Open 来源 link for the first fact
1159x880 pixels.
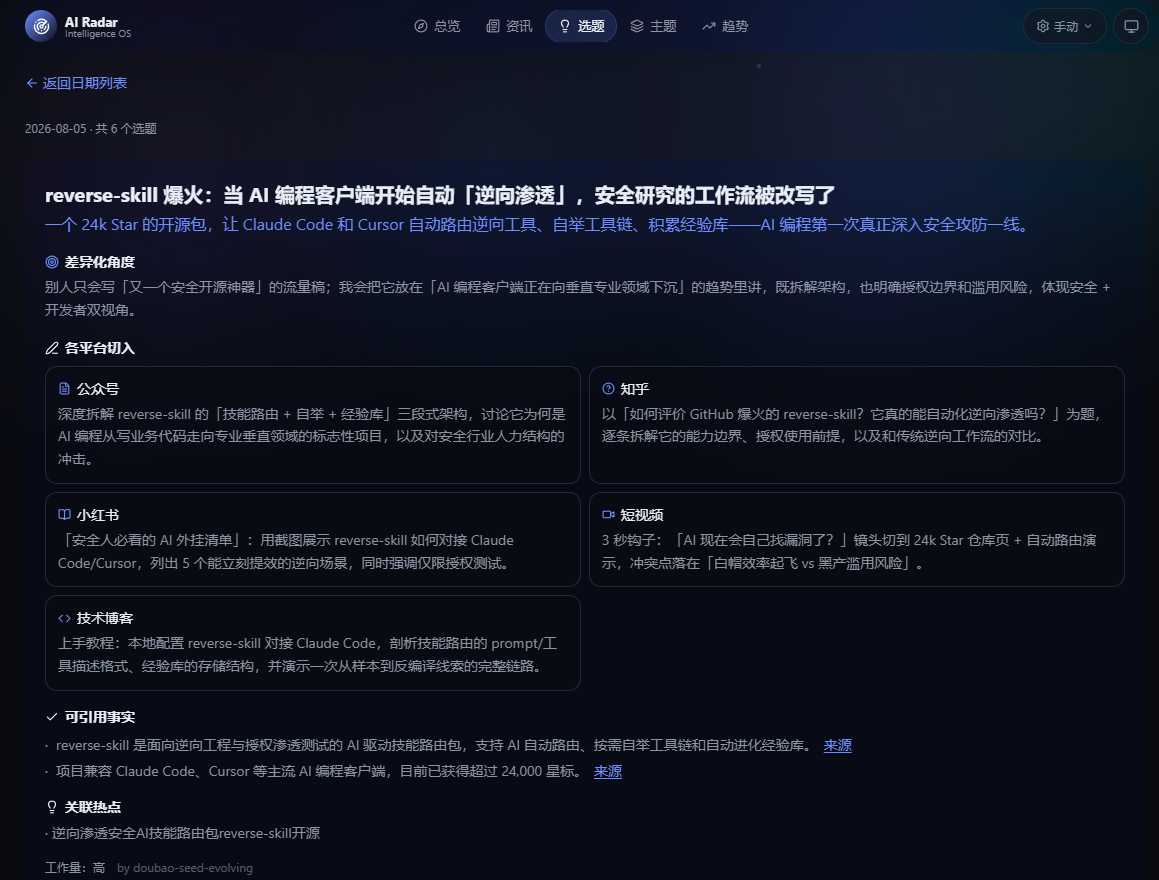837,746
